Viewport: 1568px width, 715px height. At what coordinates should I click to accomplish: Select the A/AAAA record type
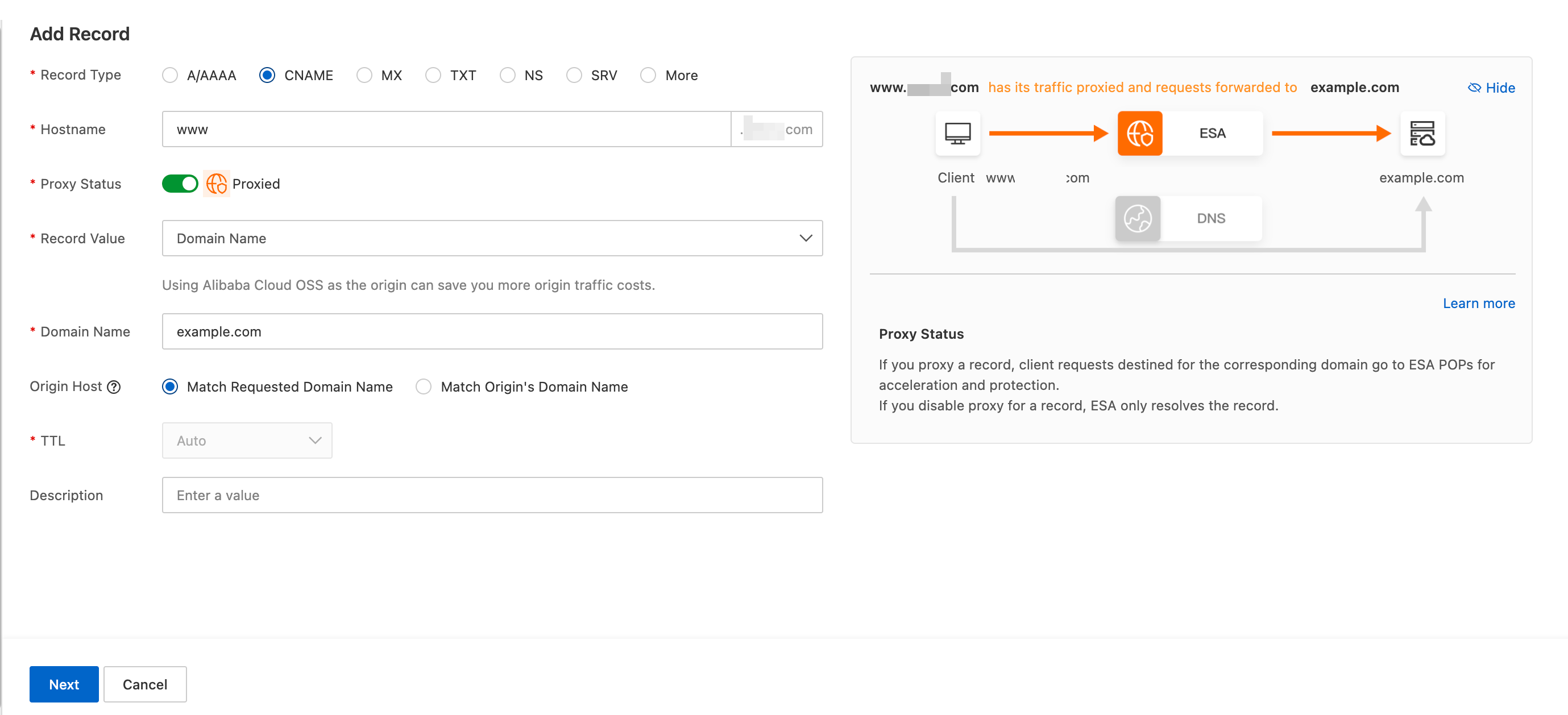click(171, 76)
